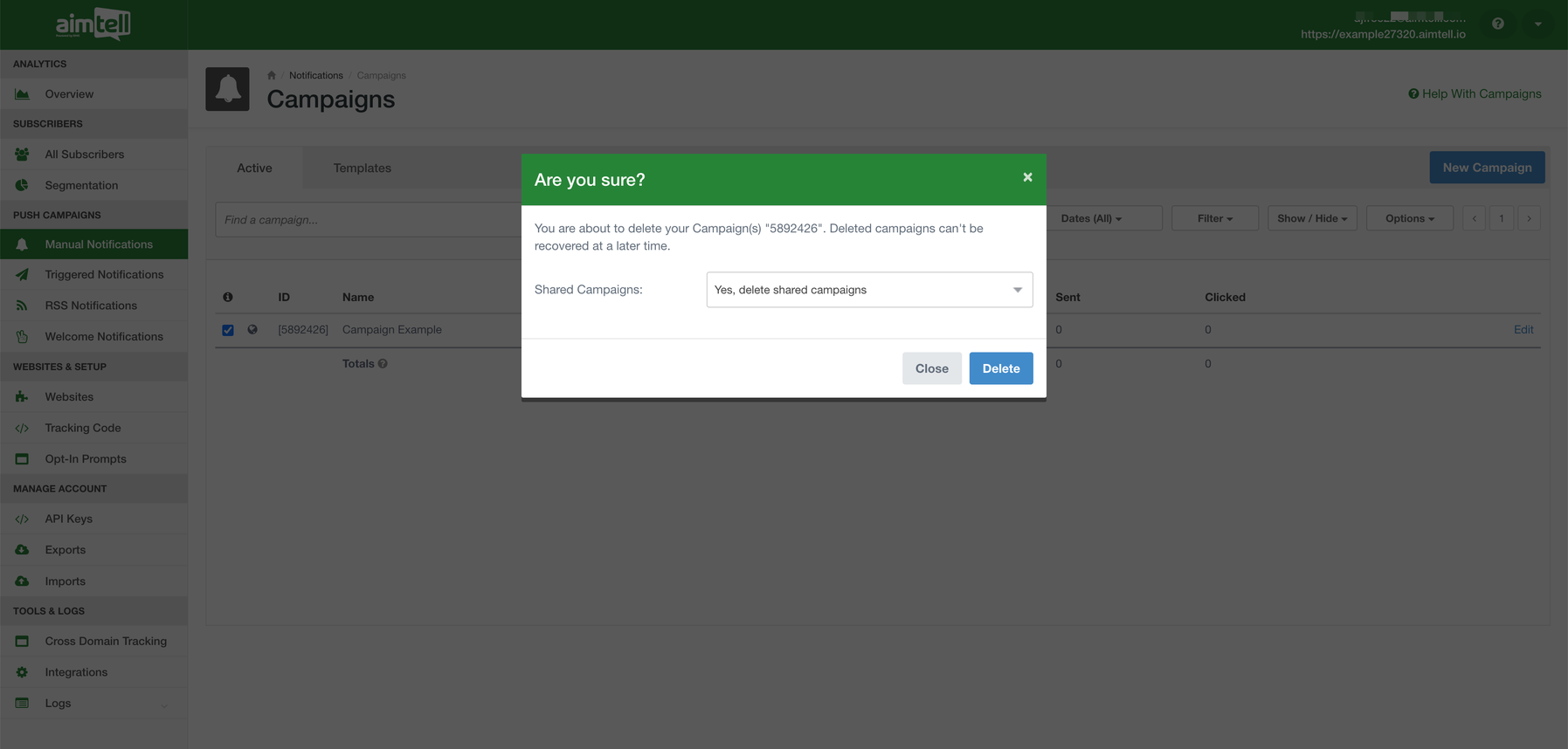Confirm with the blue Delete button
The width and height of the screenshot is (1568, 749).
tap(1000, 368)
